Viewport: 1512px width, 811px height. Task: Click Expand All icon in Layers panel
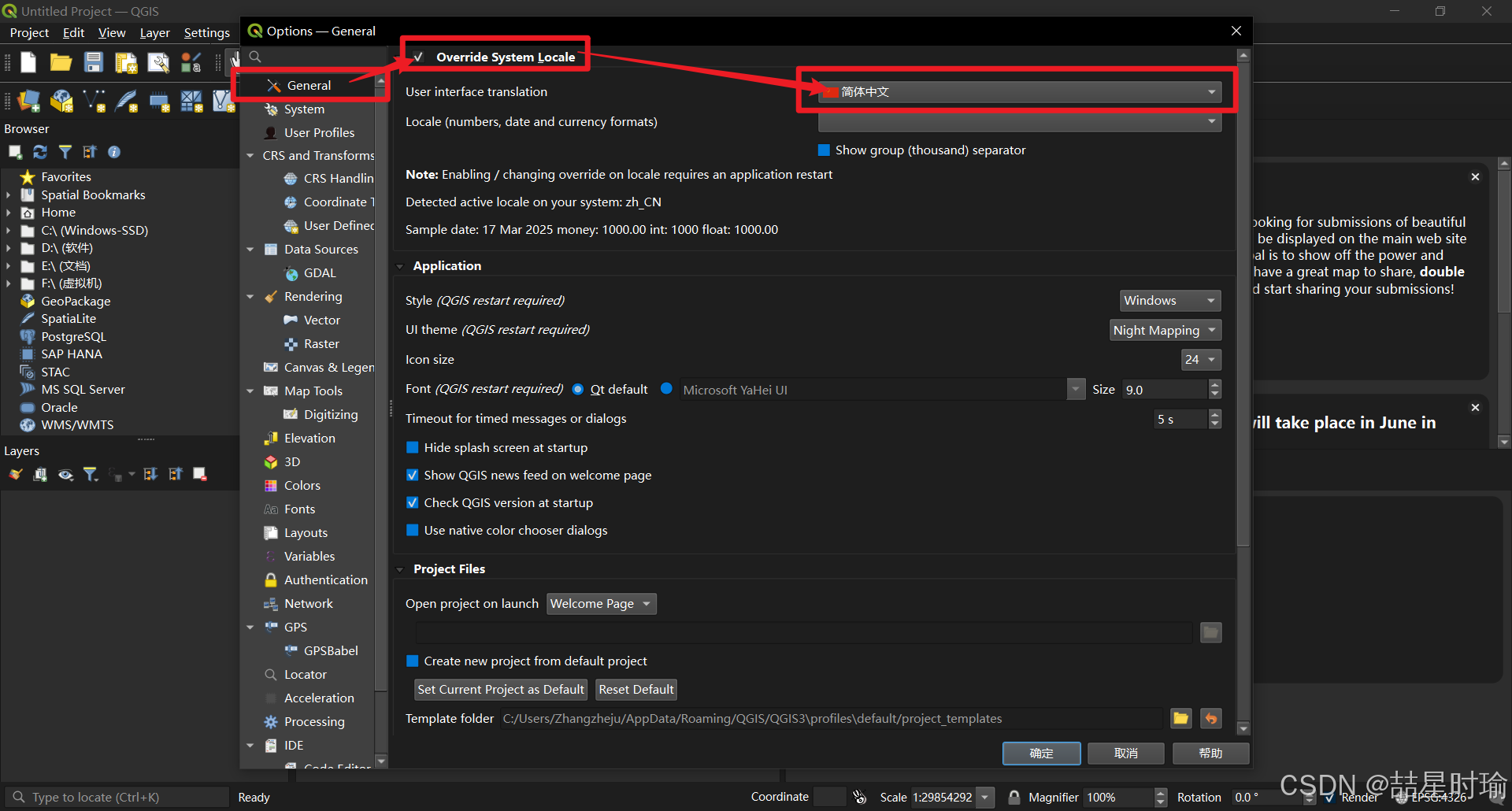(150, 474)
